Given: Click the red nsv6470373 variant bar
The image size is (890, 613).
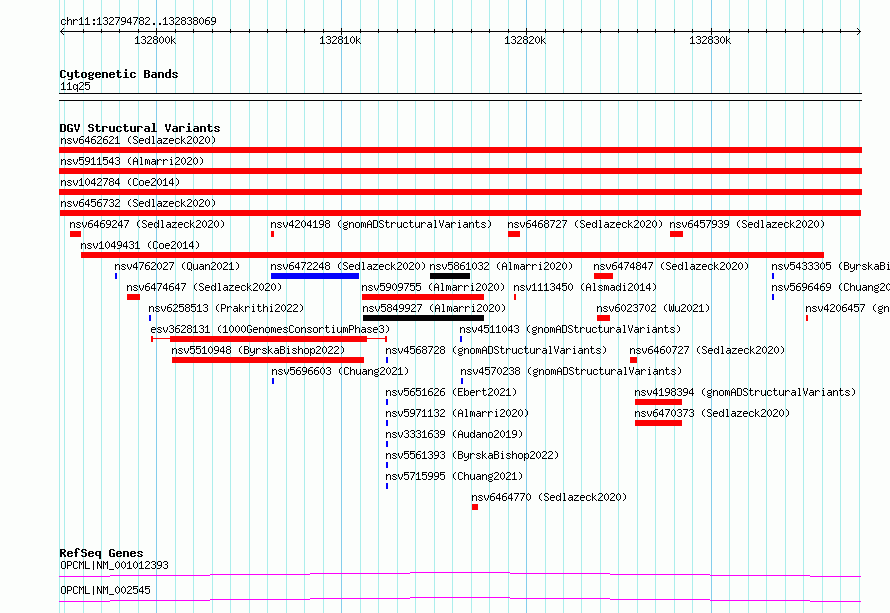Looking at the screenshot, I should point(658,423).
